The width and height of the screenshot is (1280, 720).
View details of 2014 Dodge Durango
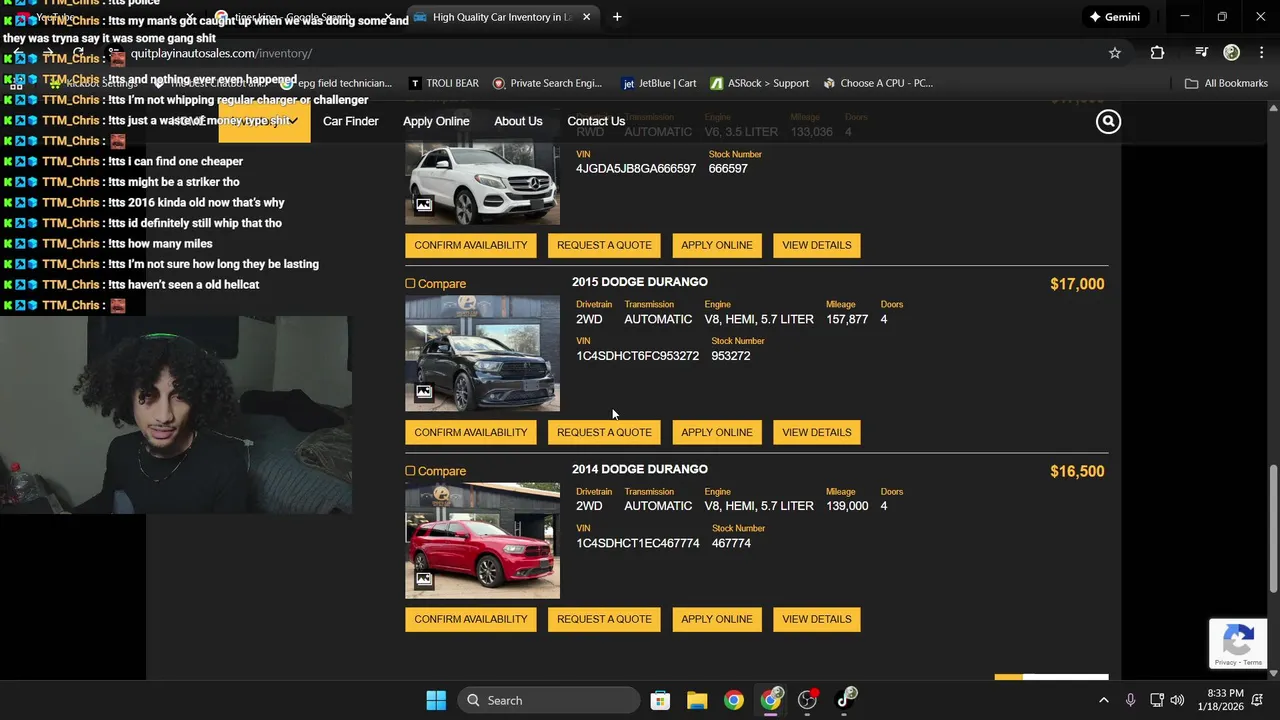817,619
